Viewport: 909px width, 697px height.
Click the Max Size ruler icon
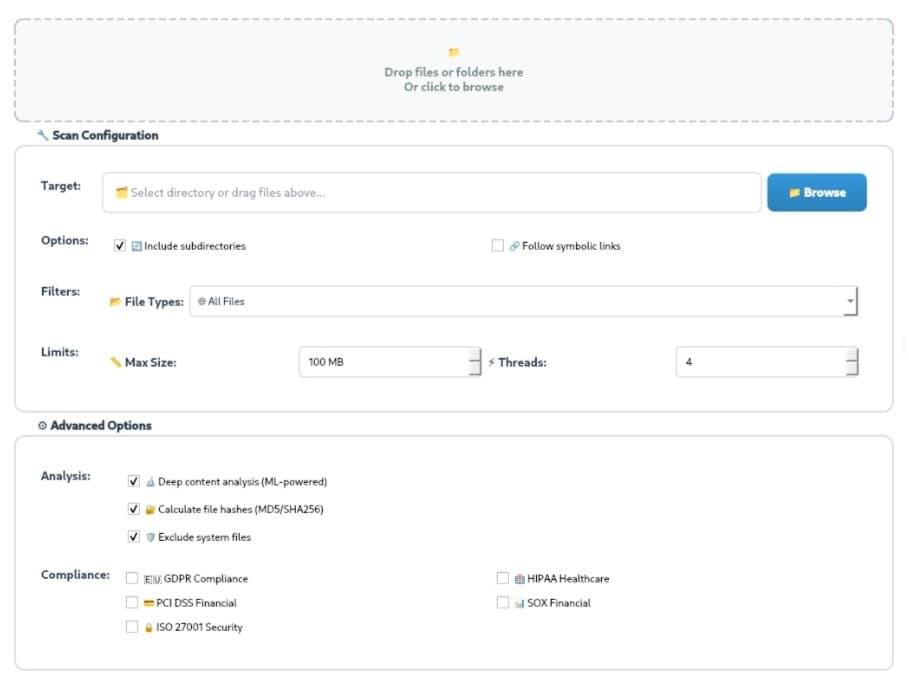click(115, 362)
